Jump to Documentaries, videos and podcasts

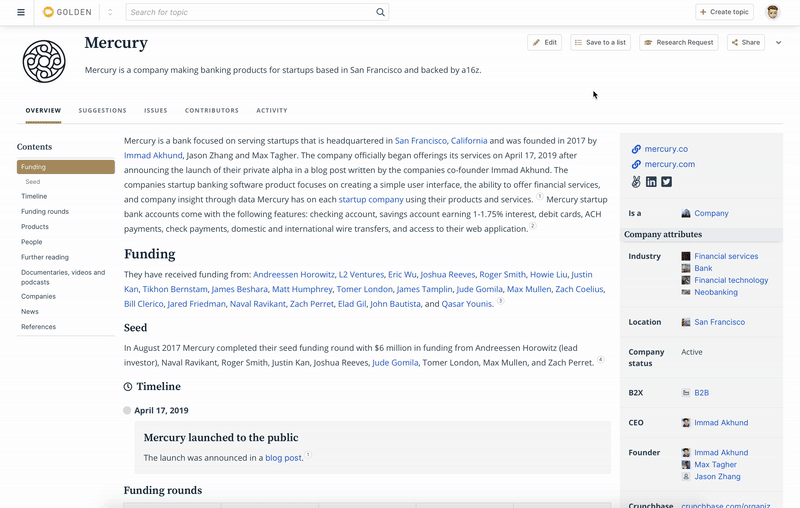click(x=63, y=277)
